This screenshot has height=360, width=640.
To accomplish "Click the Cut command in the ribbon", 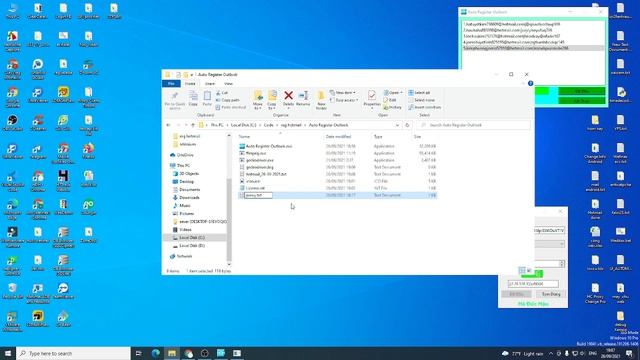I will [222, 93].
